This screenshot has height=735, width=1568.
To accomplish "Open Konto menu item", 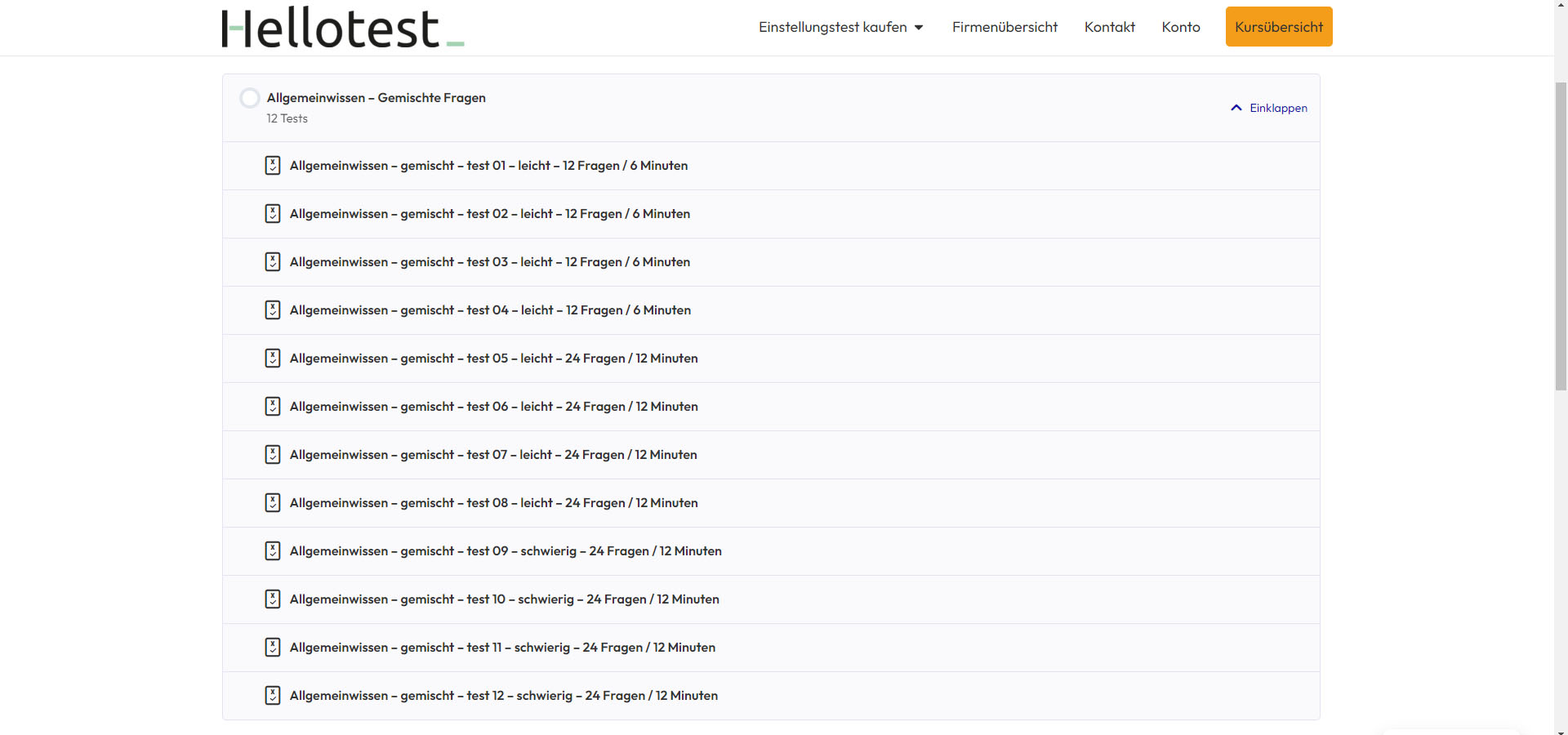I will pos(1181,27).
